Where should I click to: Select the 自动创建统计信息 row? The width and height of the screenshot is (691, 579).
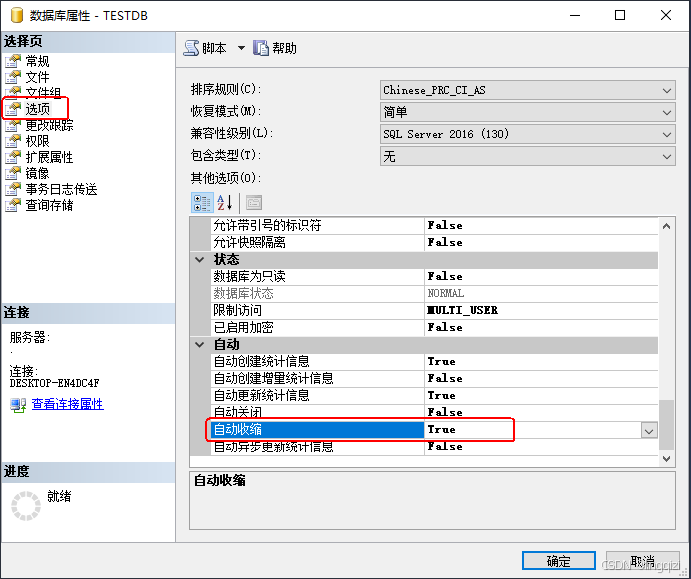point(435,361)
